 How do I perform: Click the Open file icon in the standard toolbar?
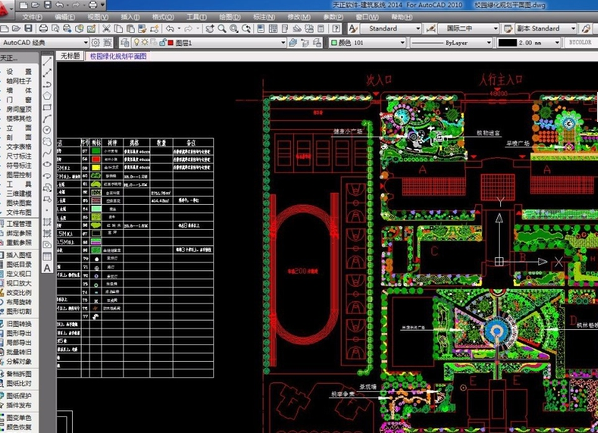(16, 29)
